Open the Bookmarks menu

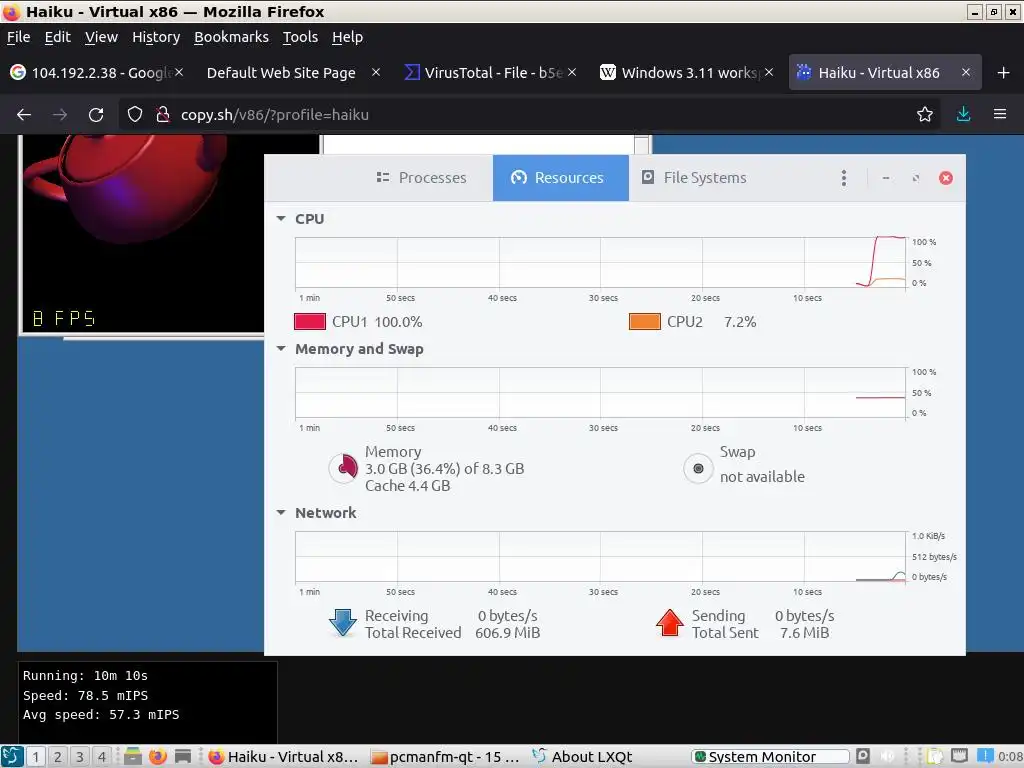pos(231,37)
